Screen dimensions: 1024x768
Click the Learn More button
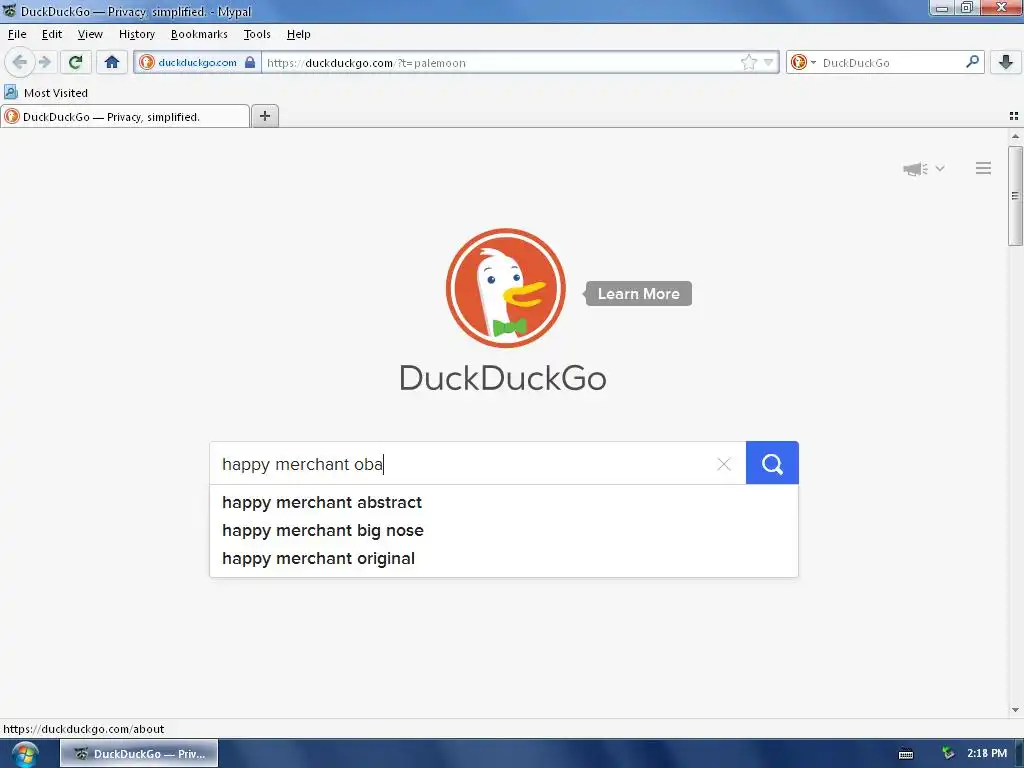638,294
